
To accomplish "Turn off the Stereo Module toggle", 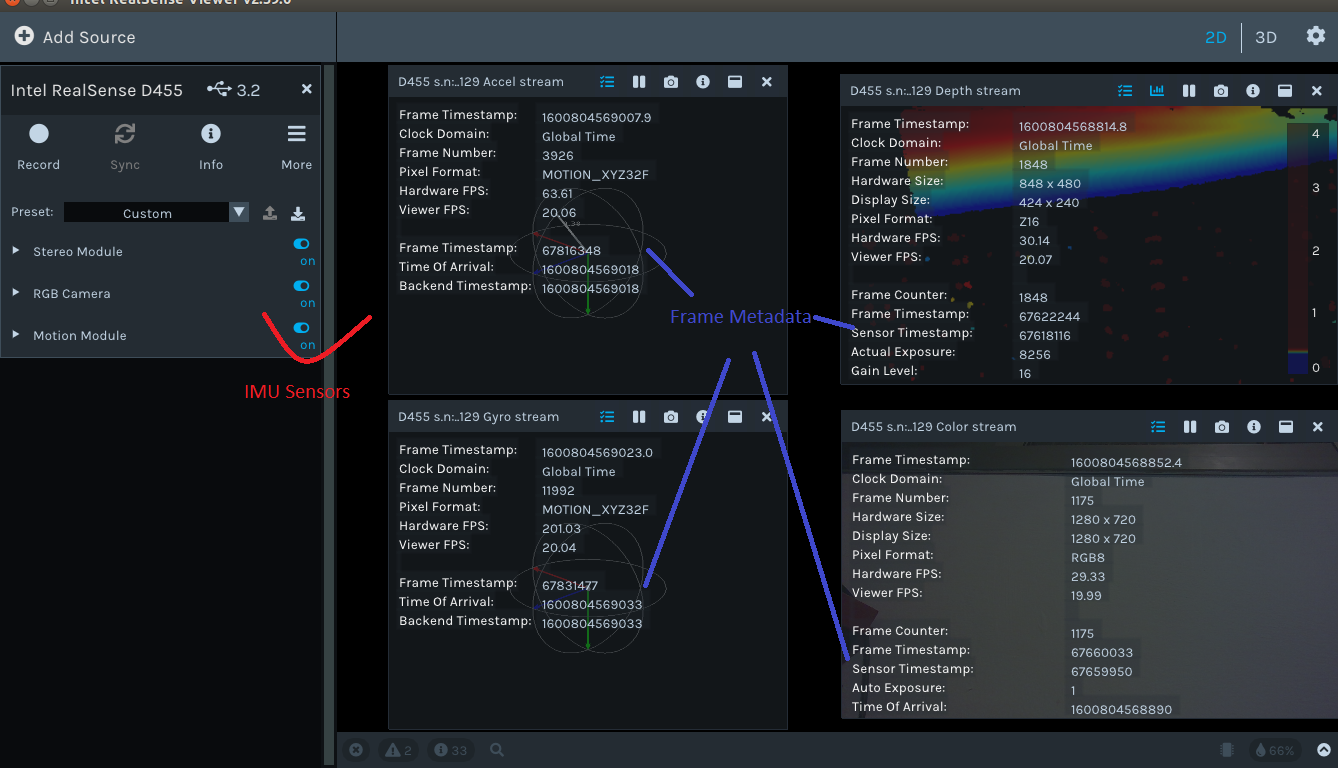I will click(x=301, y=244).
